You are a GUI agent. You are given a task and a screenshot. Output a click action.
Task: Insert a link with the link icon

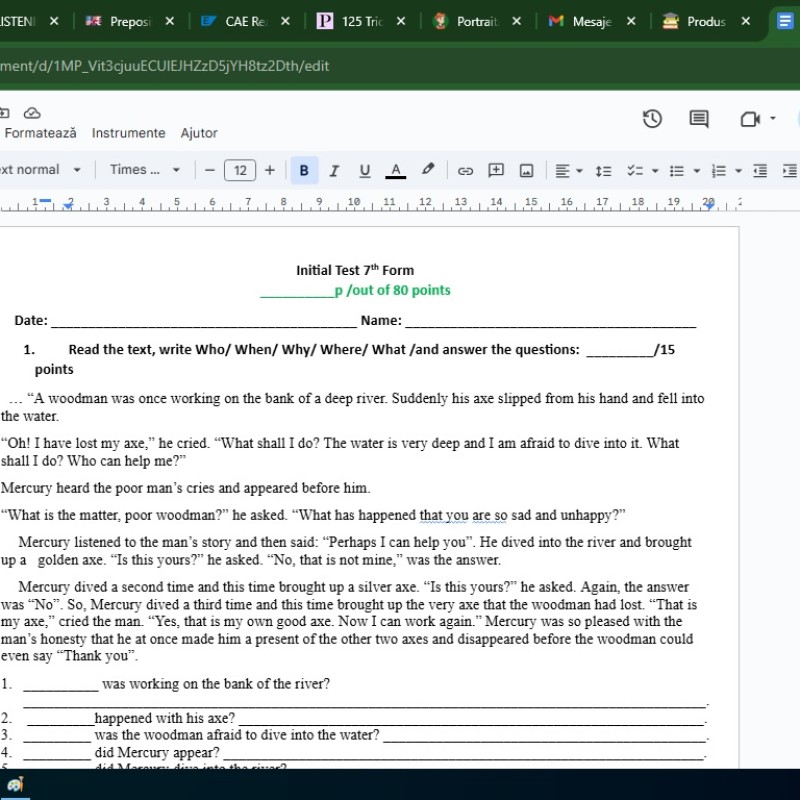tap(464, 170)
